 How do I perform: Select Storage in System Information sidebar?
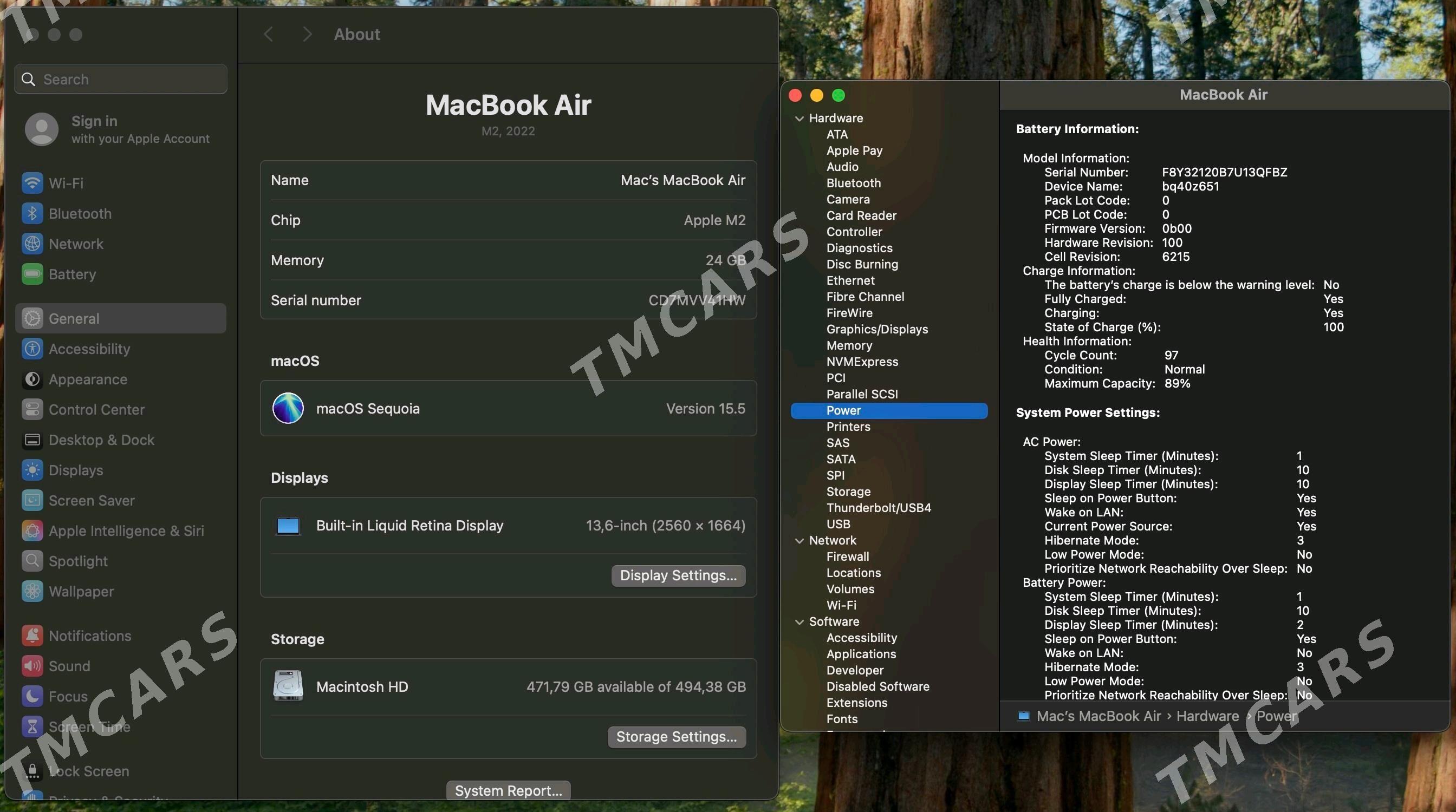tap(848, 492)
